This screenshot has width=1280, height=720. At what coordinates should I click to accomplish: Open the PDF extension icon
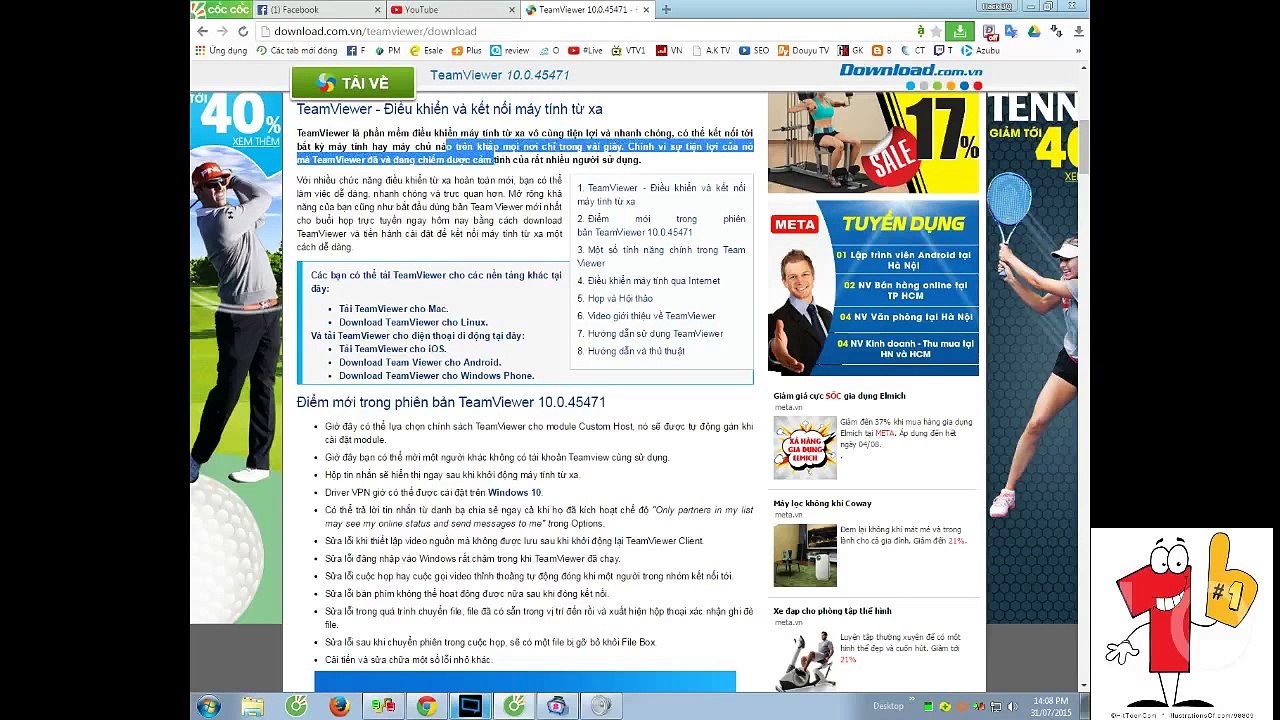click(989, 32)
